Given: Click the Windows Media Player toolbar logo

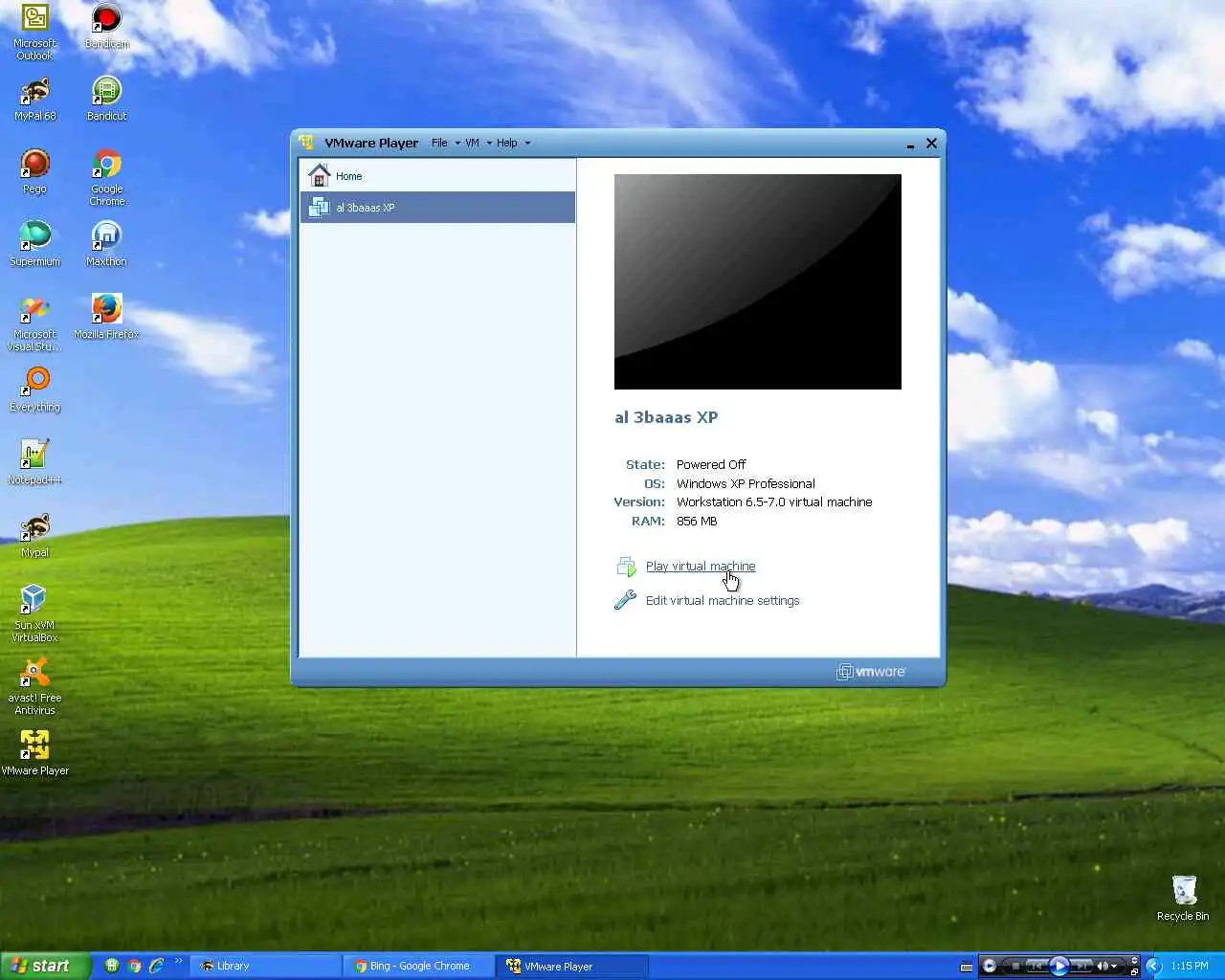Looking at the screenshot, I should [990, 966].
